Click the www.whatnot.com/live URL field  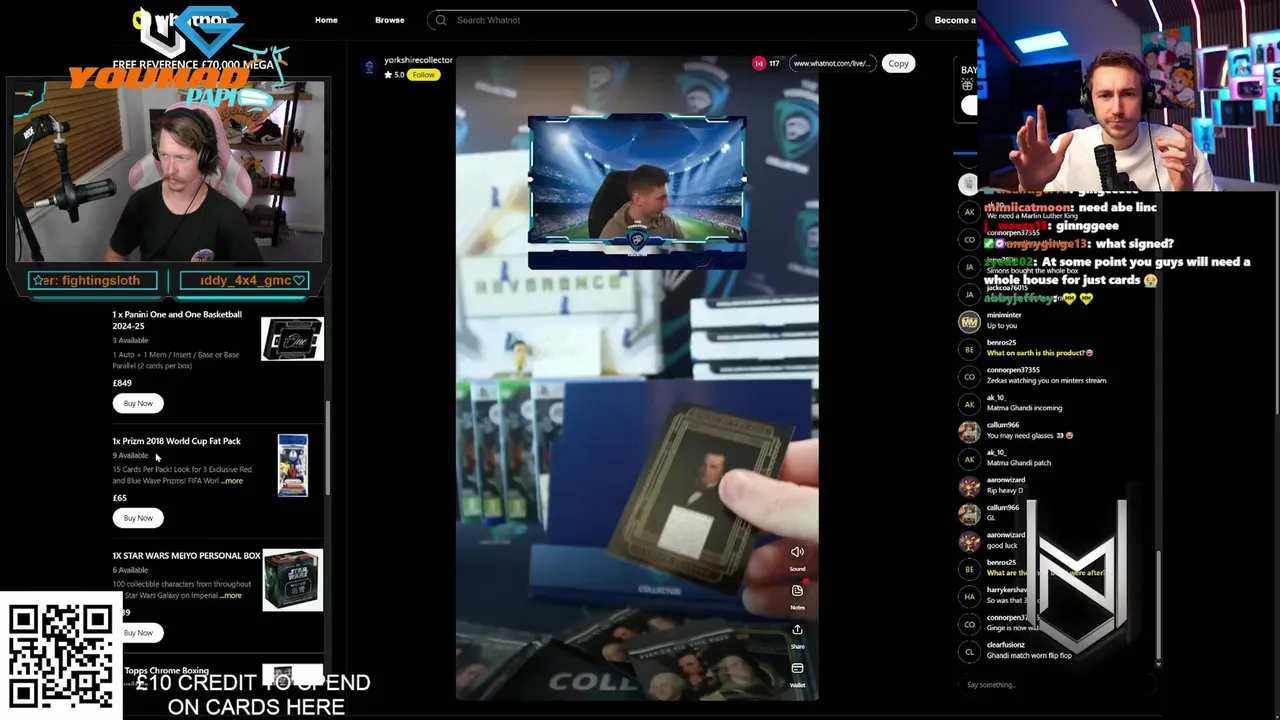831,63
